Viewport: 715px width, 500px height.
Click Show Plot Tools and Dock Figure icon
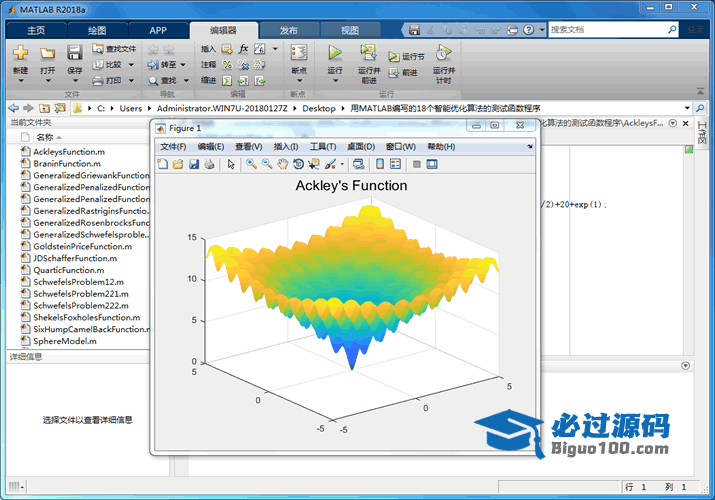pos(432,164)
